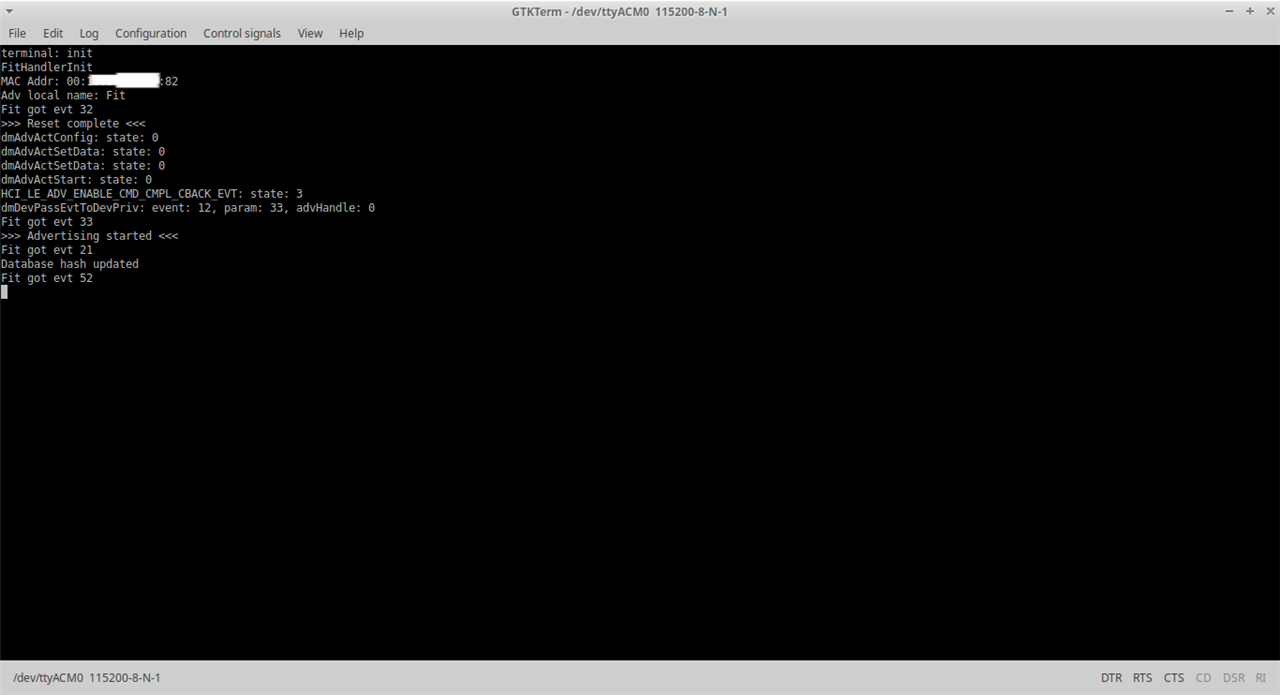Open the Log menu
Image resolution: width=1280 pixels, height=695 pixels.
89,33
